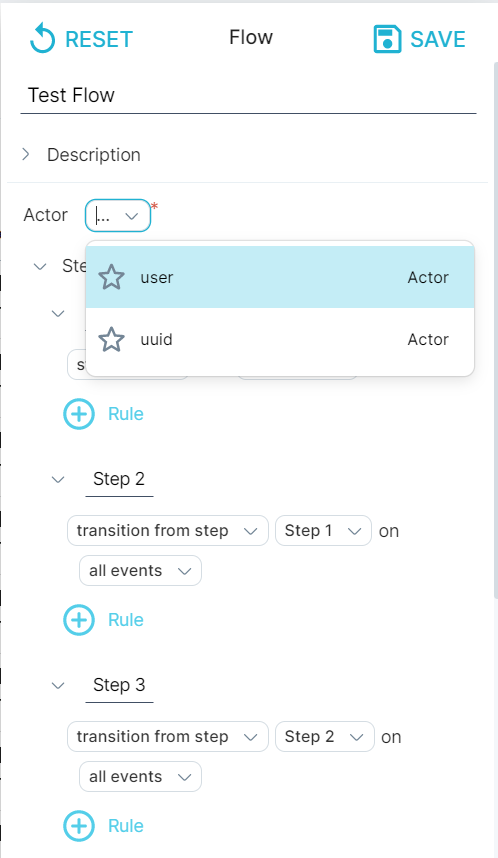Collapse the Step 2 chevron

pyautogui.click(x=58, y=479)
